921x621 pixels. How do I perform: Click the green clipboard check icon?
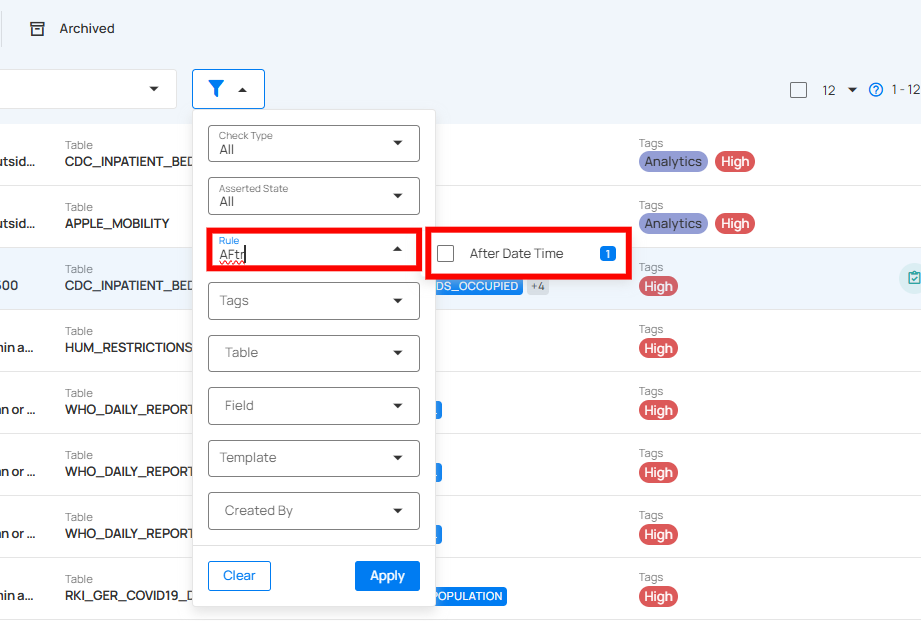911,278
